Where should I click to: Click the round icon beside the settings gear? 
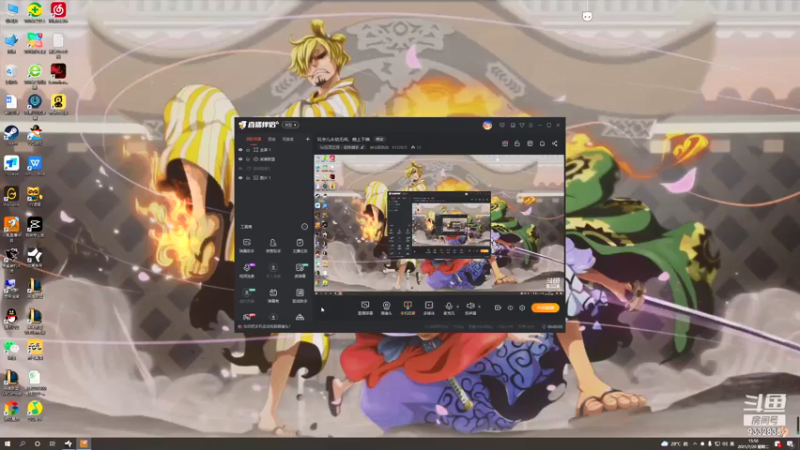(x=510, y=308)
